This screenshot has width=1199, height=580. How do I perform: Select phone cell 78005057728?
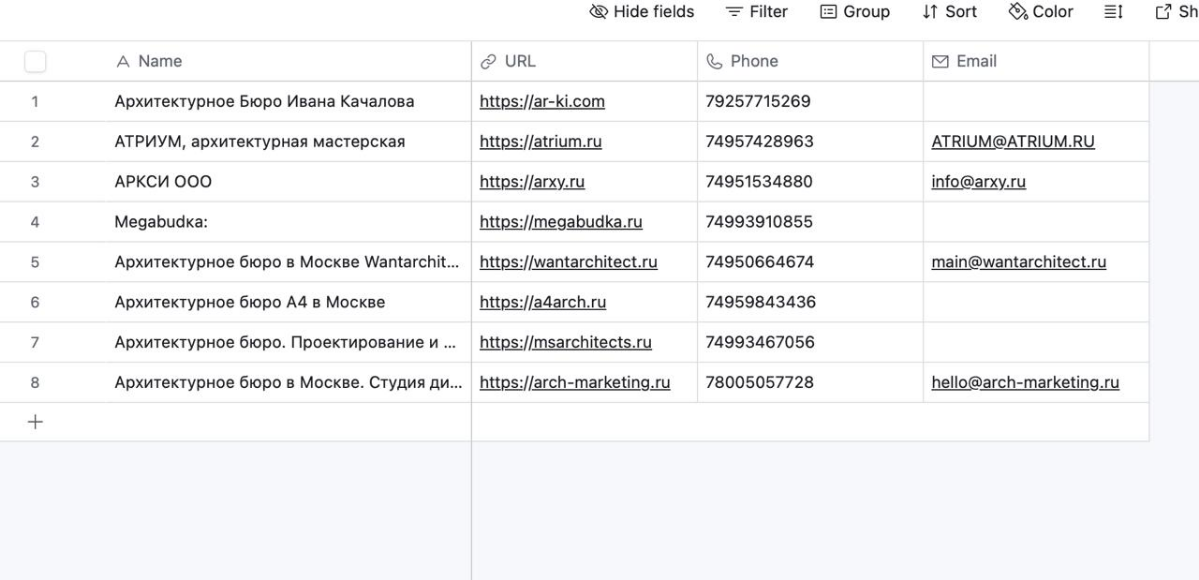811,382
